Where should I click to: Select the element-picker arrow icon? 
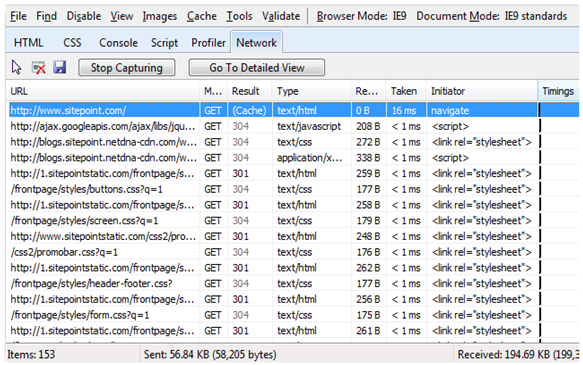point(16,68)
